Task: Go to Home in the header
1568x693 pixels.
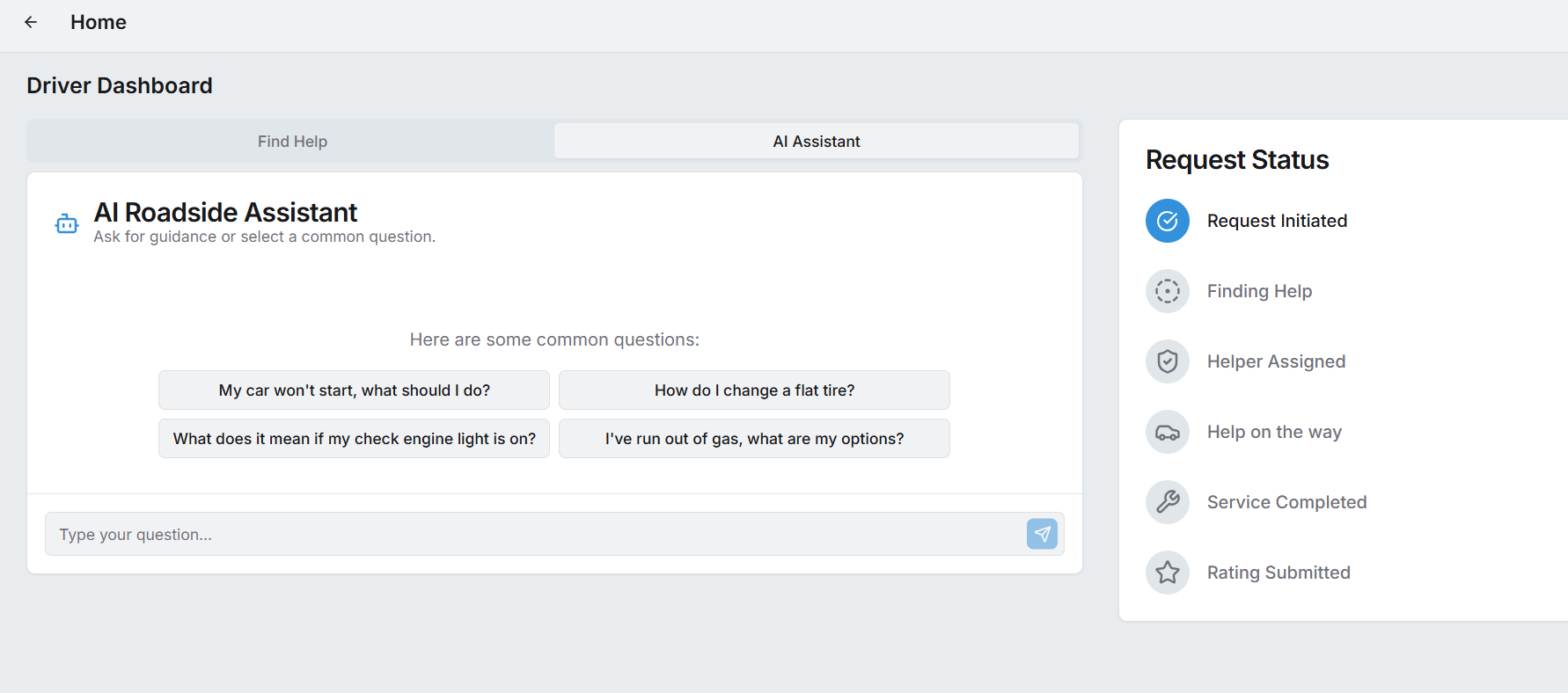Action: (x=99, y=22)
